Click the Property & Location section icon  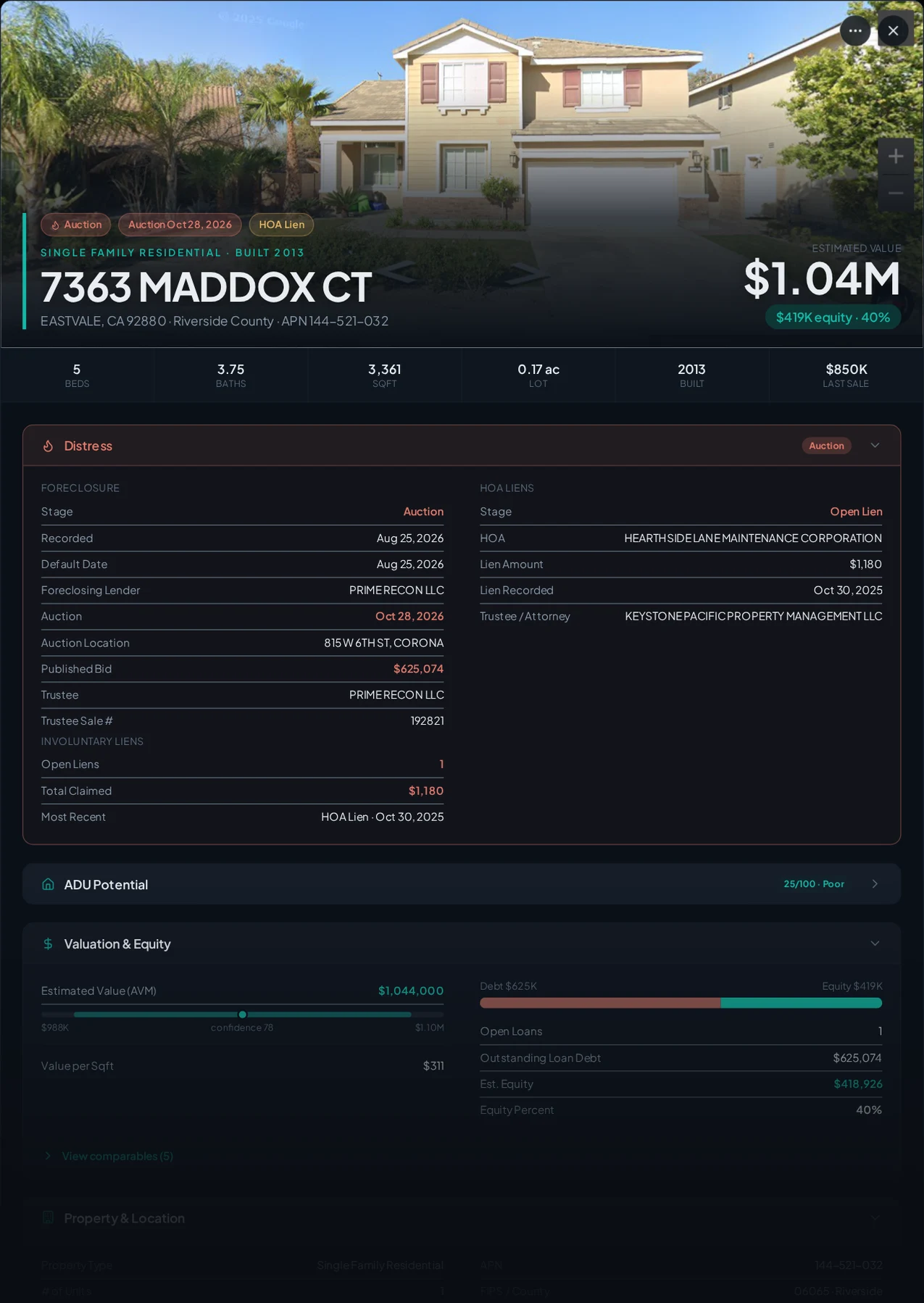click(x=48, y=1217)
